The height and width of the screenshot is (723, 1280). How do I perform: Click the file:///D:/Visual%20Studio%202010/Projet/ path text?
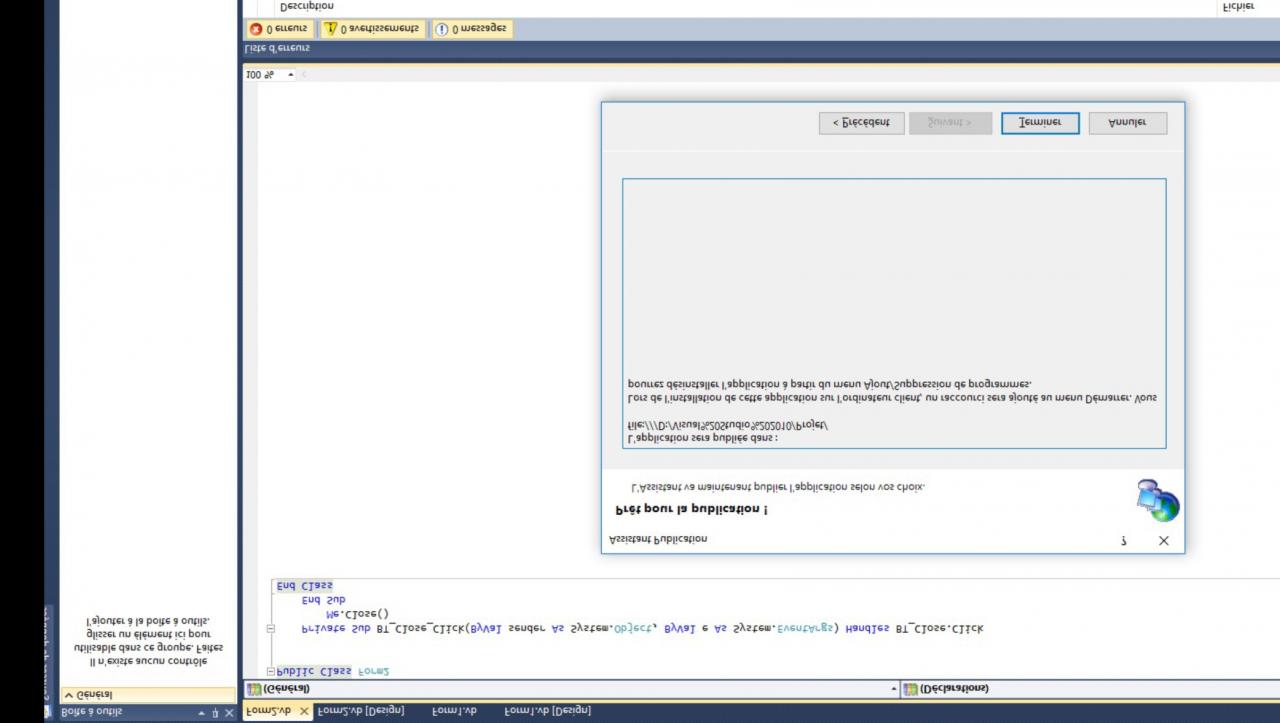pyautogui.click(x=728, y=425)
